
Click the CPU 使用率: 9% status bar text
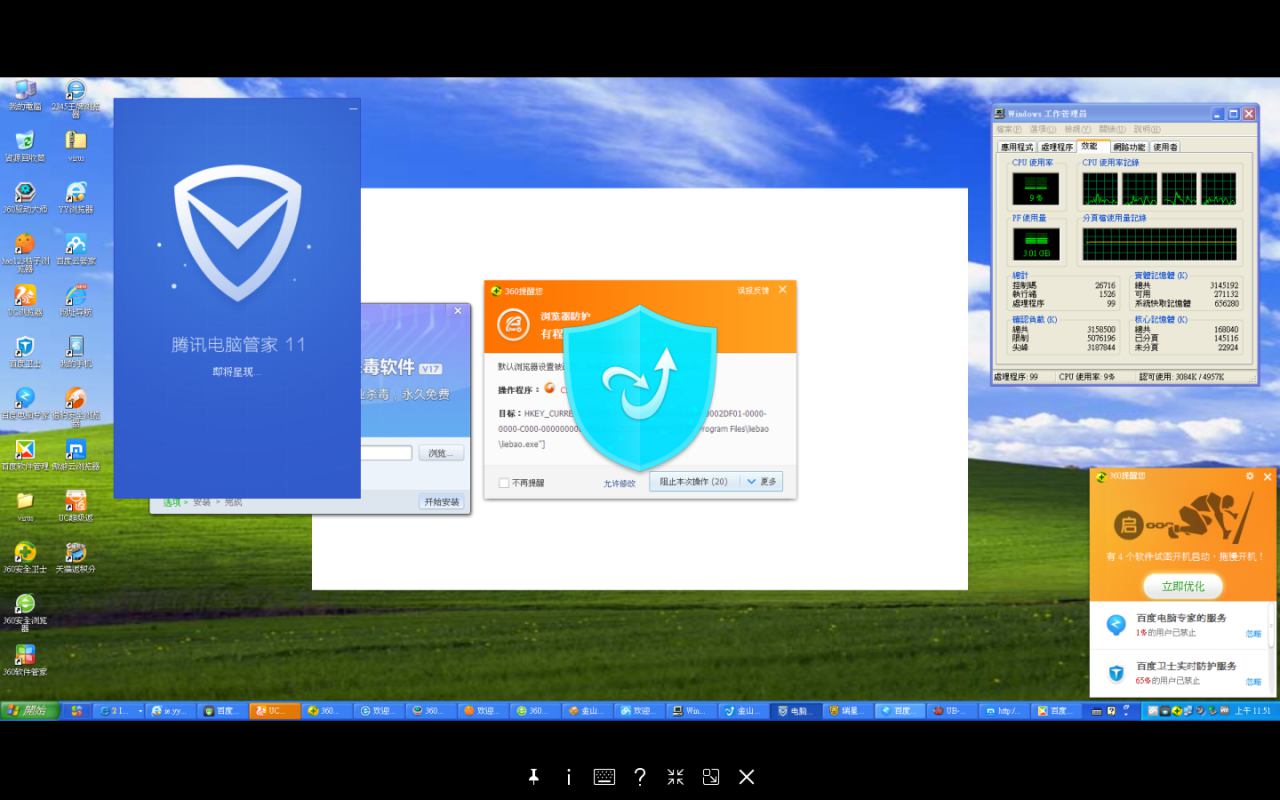click(x=1087, y=377)
